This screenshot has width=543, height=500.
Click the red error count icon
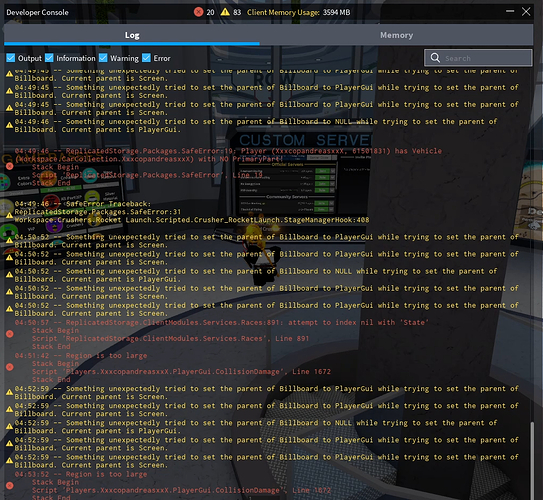coord(198,12)
